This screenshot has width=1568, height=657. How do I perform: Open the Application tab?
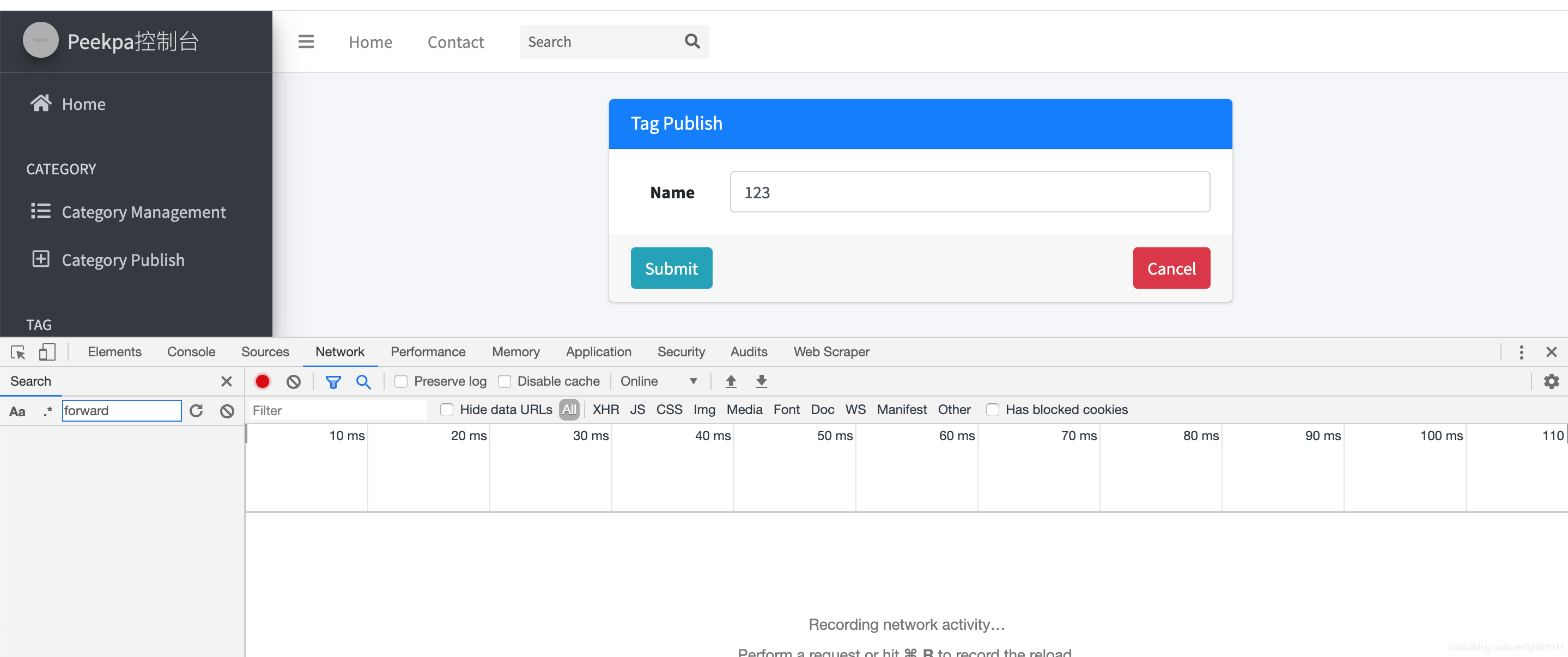598,352
